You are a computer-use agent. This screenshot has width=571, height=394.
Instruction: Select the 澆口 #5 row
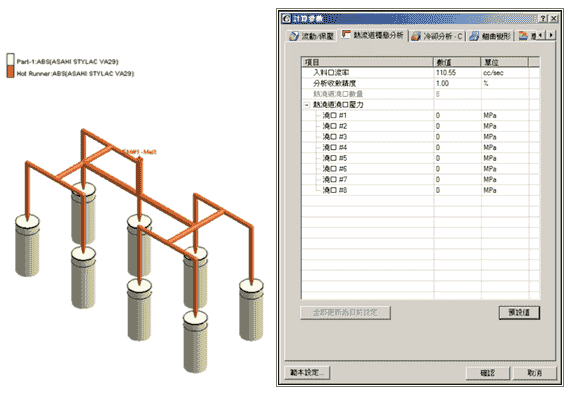tap(415, 158)
